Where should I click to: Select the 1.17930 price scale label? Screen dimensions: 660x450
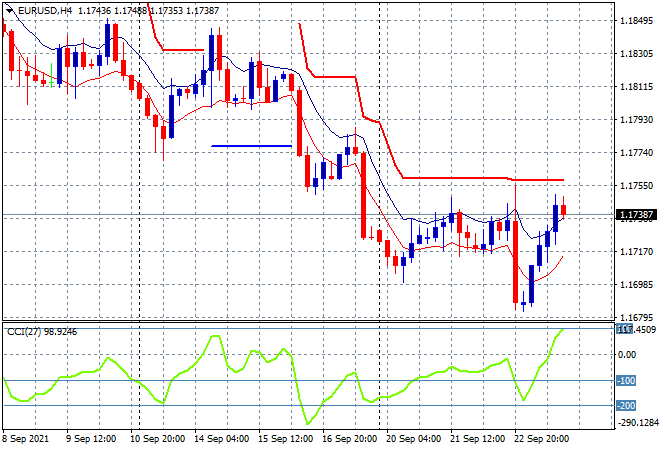point(637,120)
